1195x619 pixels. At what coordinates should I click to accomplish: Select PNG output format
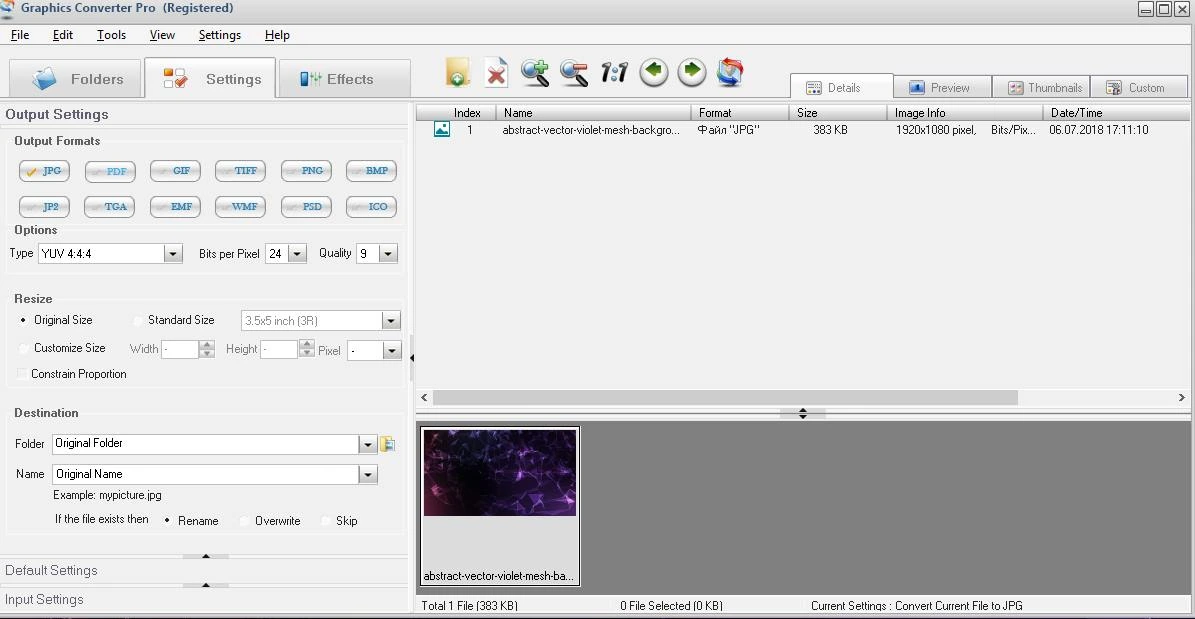coord(306,171)
